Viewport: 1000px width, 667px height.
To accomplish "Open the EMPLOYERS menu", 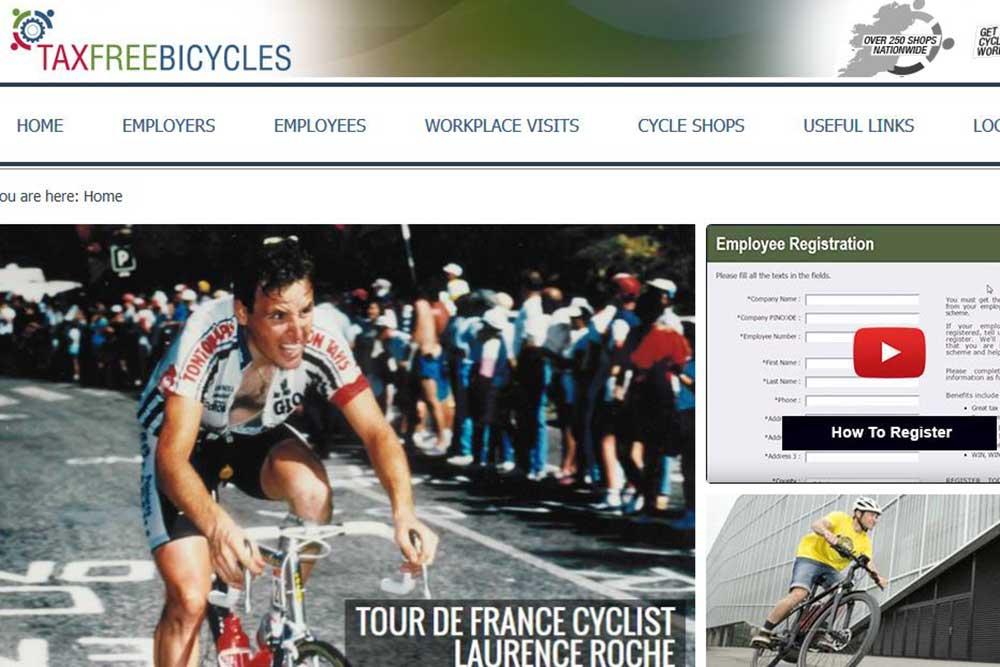I will pyautogui.click(x=168, y=126).
